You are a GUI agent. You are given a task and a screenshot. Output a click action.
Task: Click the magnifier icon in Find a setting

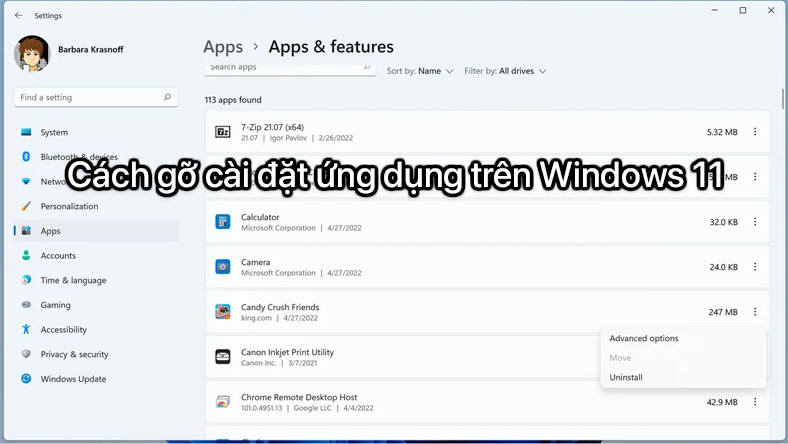click(x=167, y=97)
